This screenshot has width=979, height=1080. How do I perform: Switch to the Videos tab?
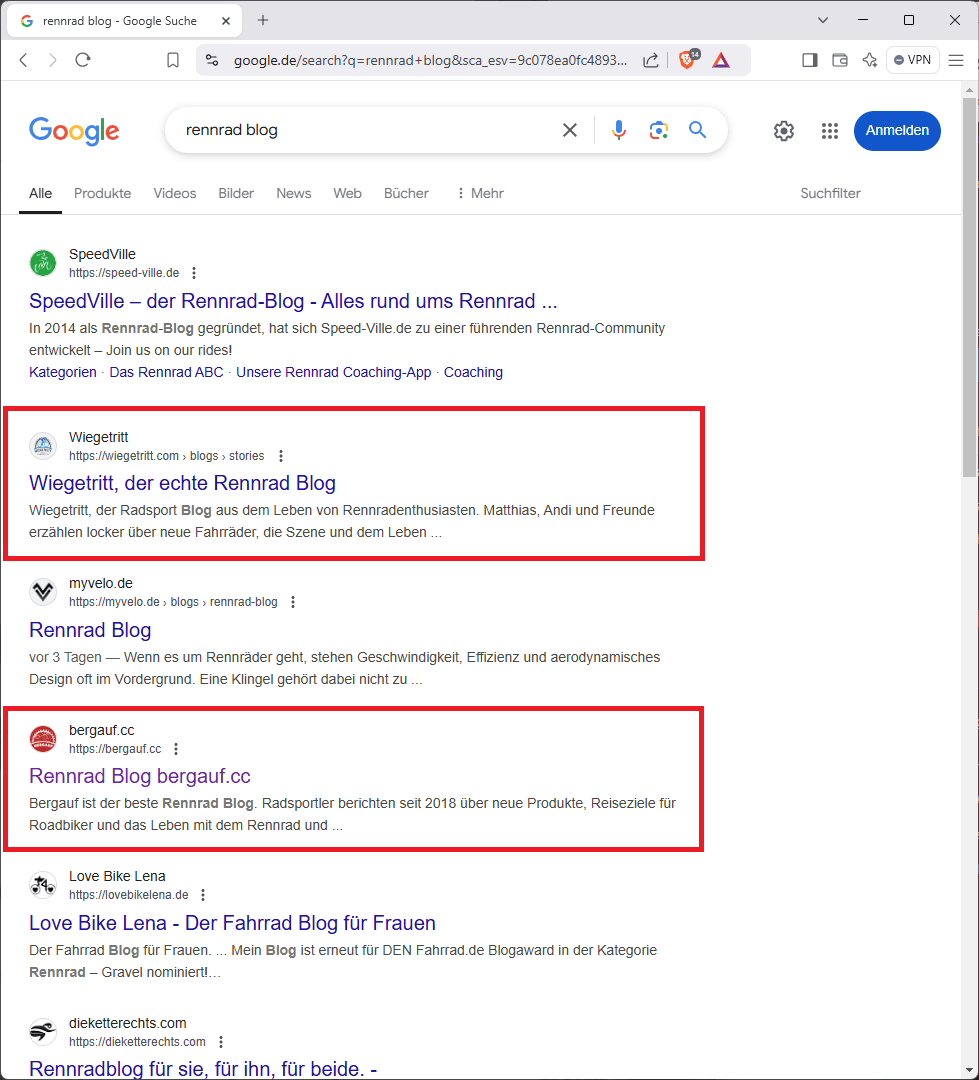(x=175, y=193)
